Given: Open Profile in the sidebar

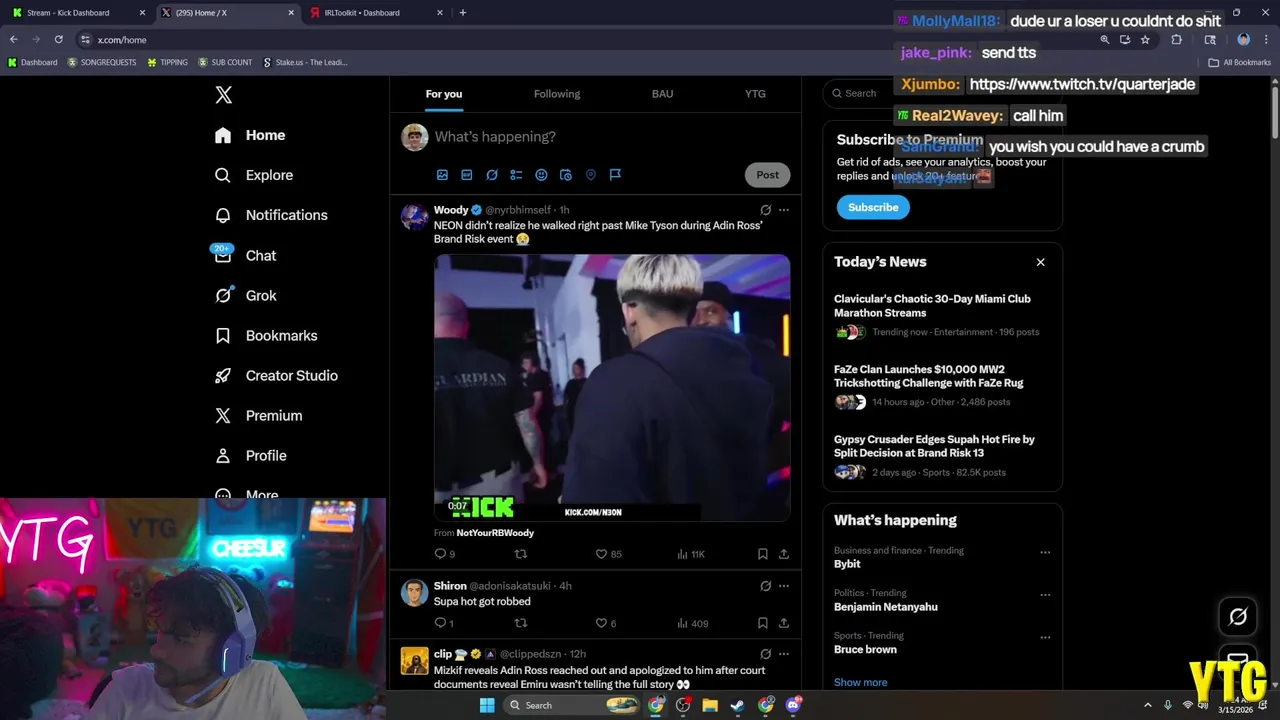Looking at the screenshot, I should pos(251,455).
